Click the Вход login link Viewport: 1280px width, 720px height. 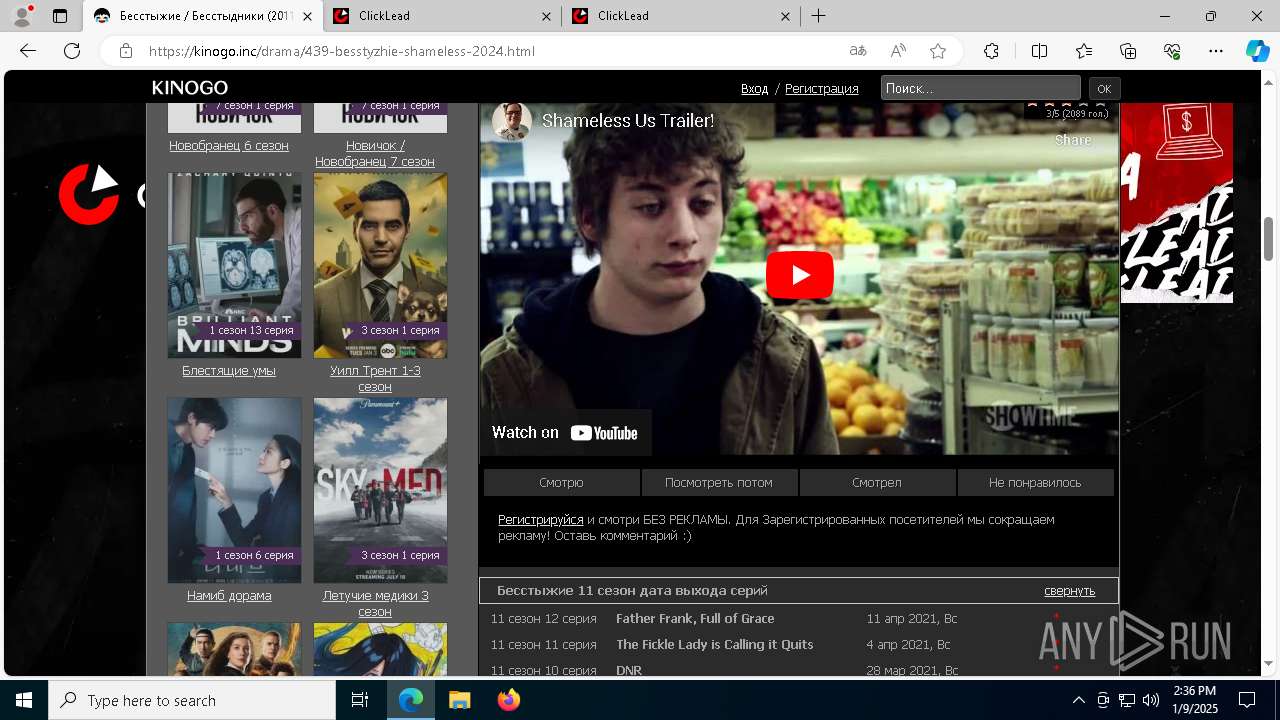754,88
